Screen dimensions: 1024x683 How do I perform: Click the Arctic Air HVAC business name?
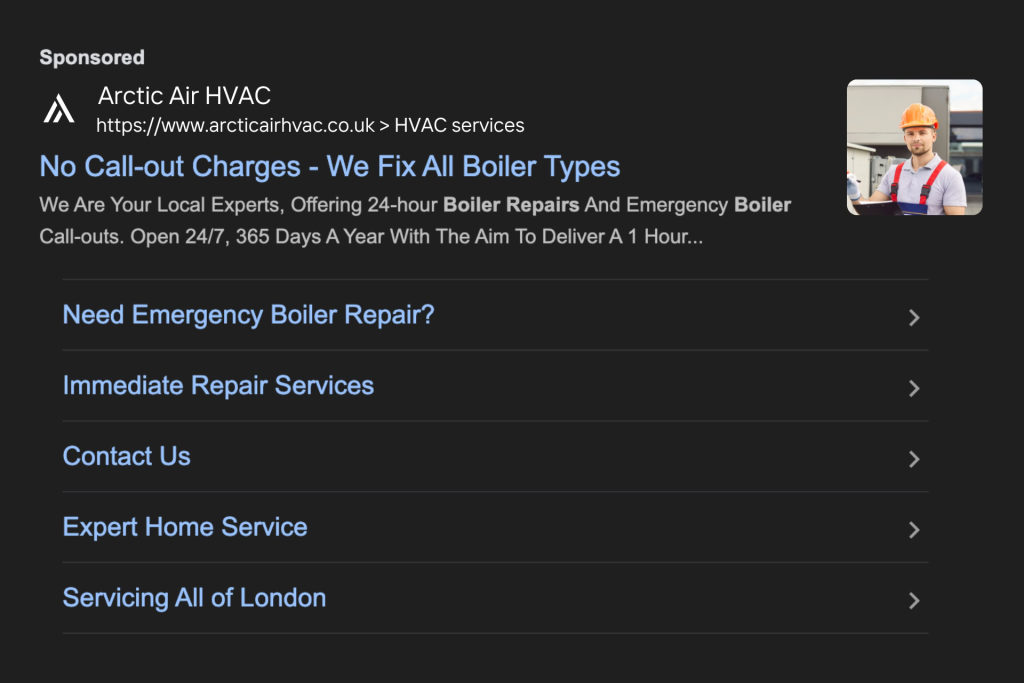(184, 96)
